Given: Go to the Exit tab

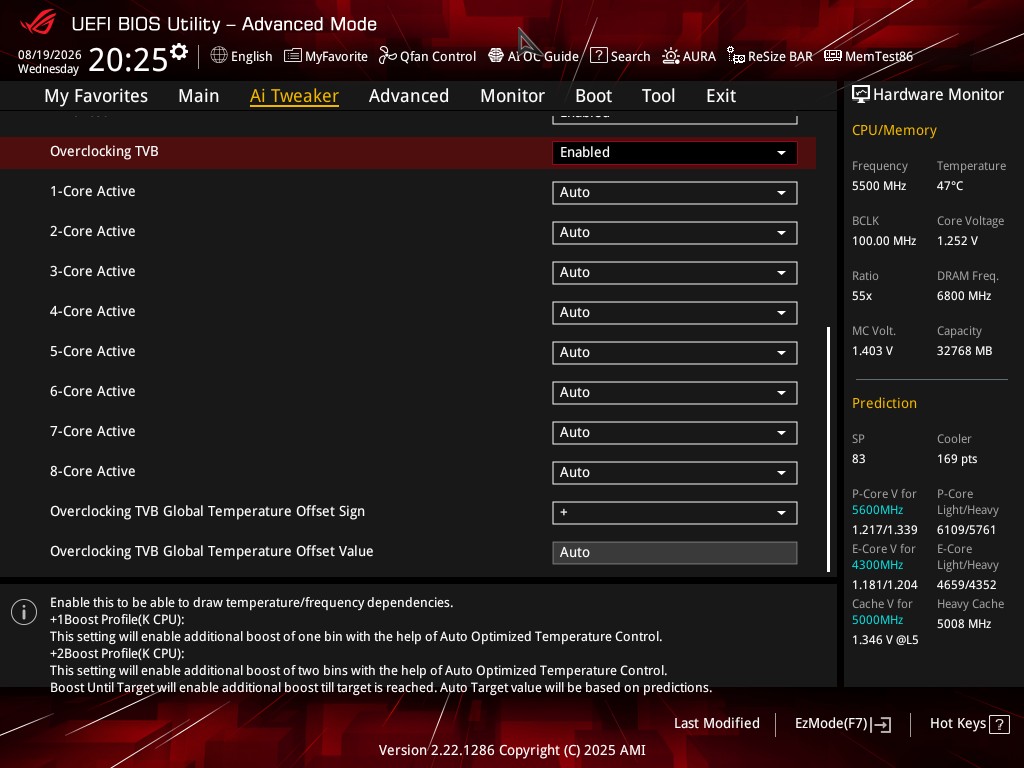Looking at the screenshot, I should pos(721,96).
